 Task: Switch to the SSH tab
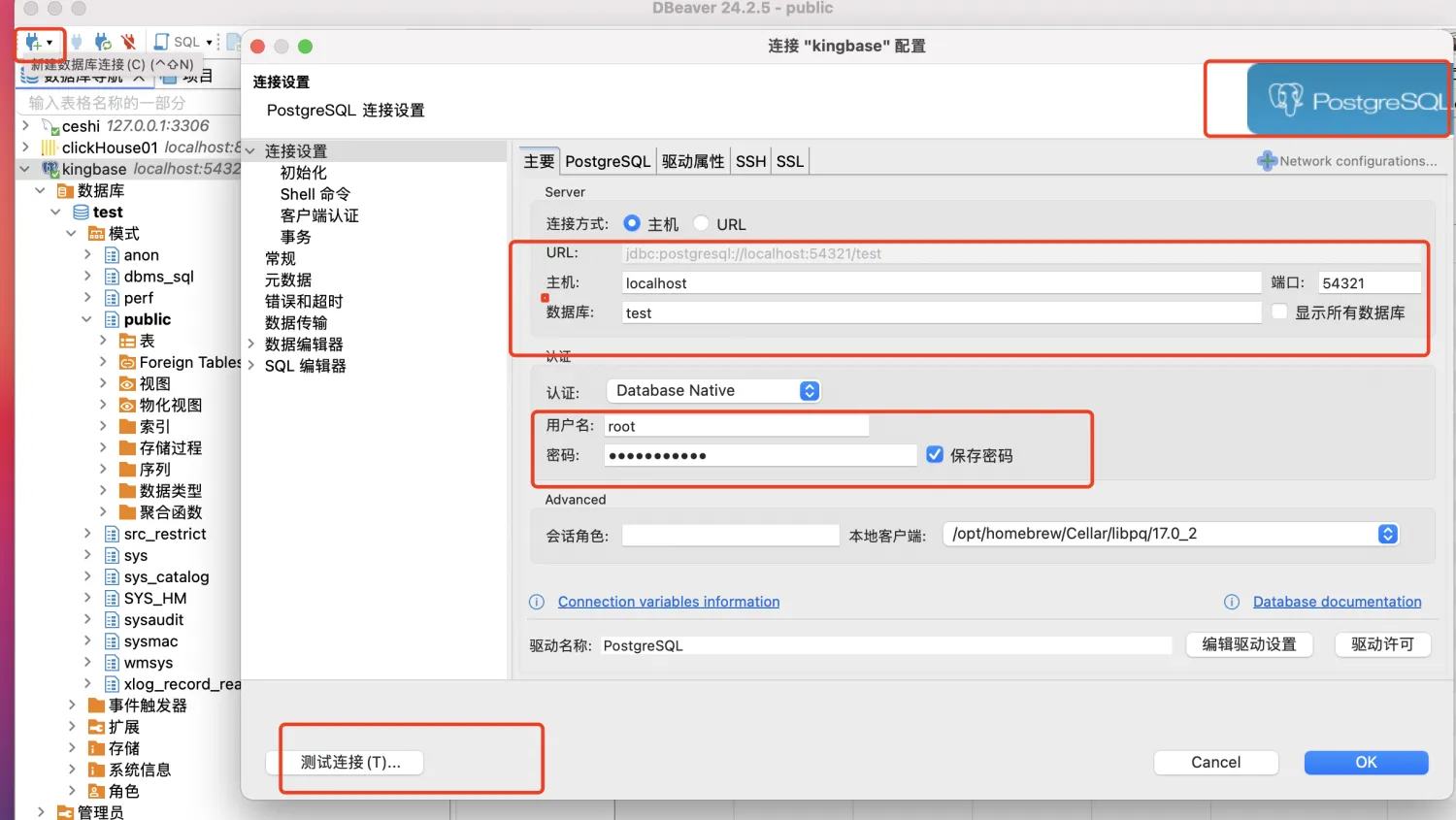point(750,161)
